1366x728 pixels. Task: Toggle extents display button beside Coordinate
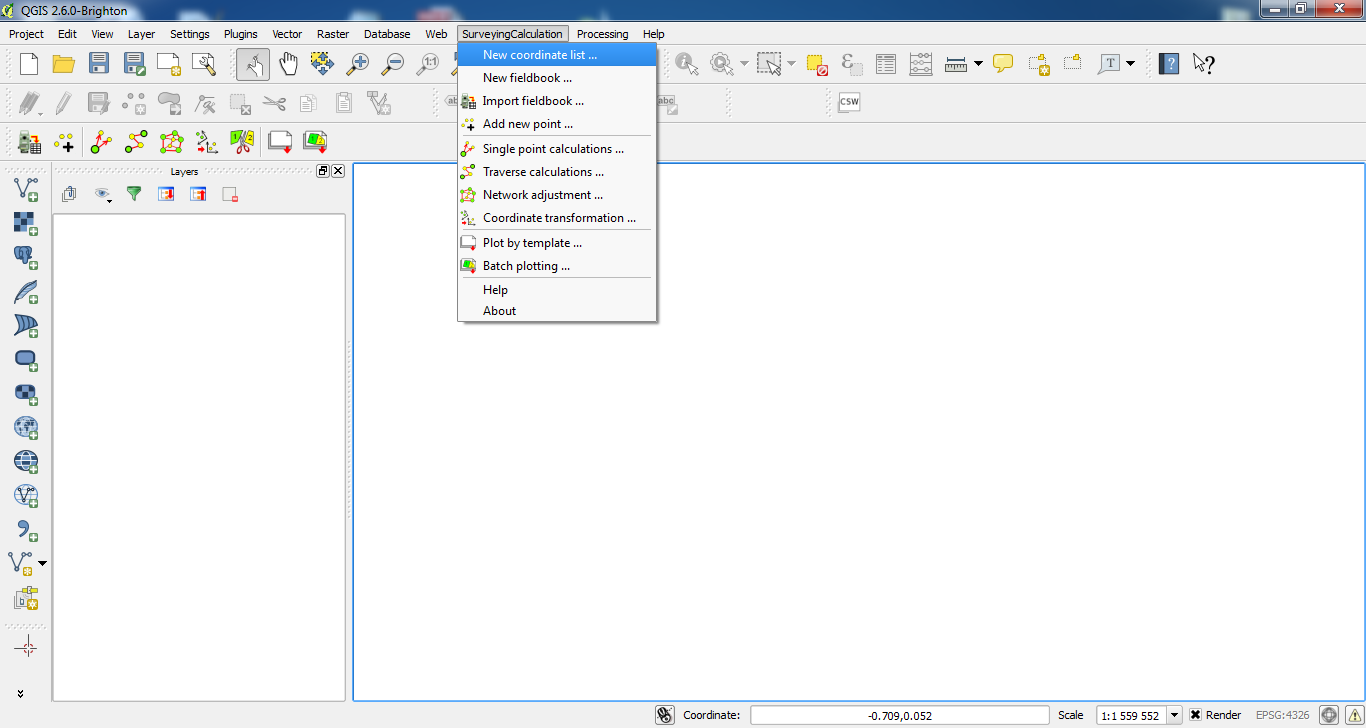[665, 715]
